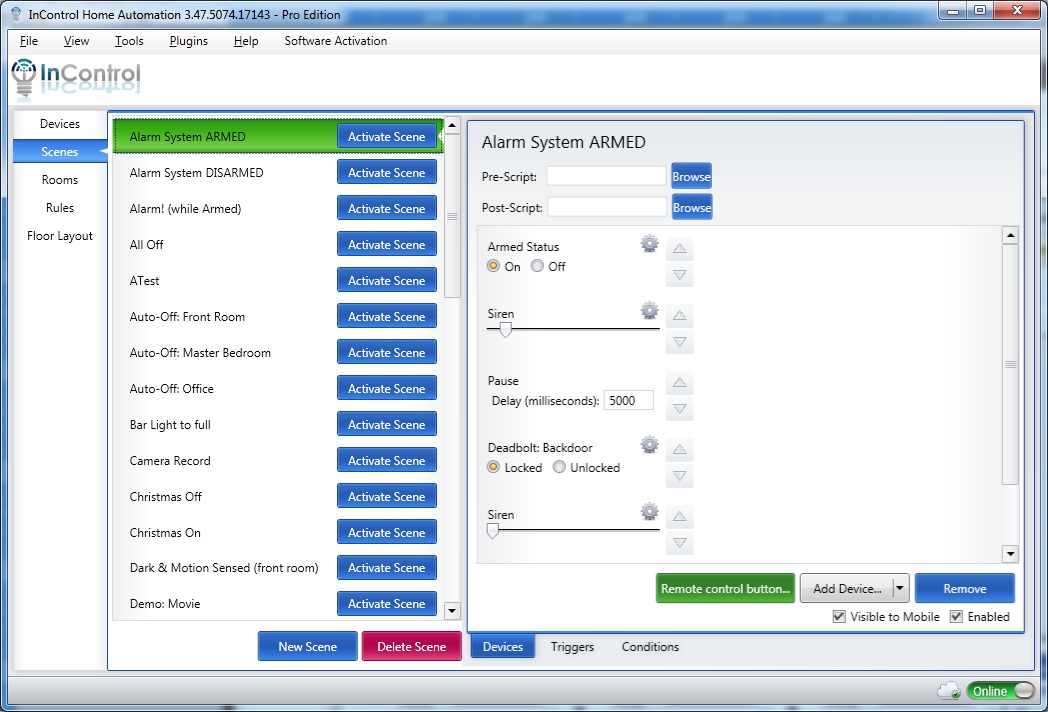
Task: Open Deadbolt: Backdoor settings gear
Action: coord(649,444)
